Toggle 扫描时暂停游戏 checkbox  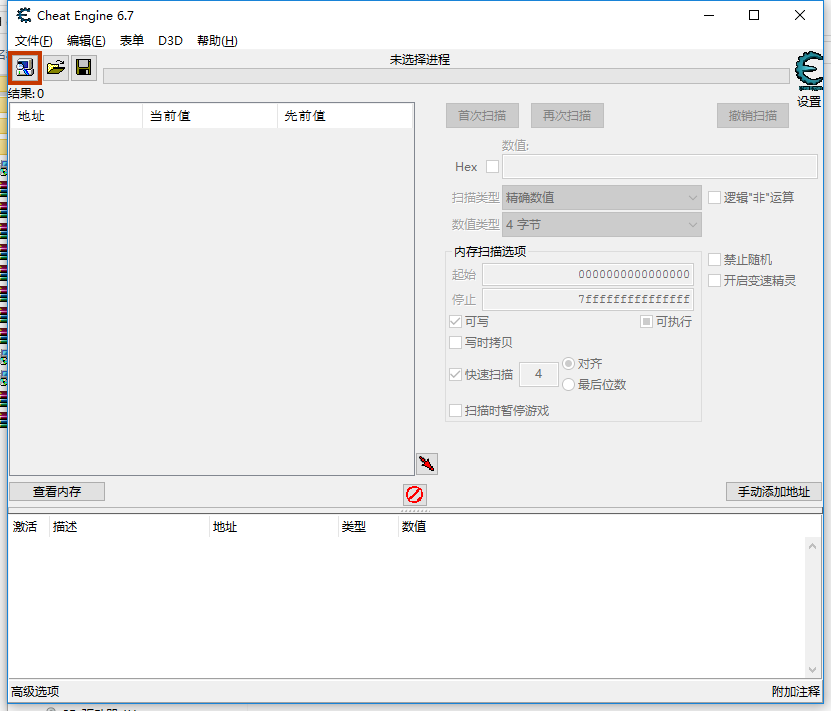(456, 411)
